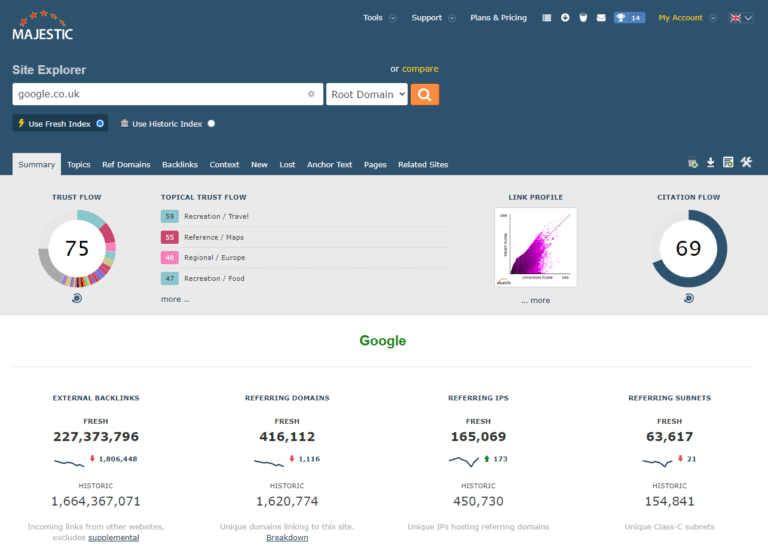Open the language flag selector
Image resolution: width=768 pixels, height=548 pixels.
coord(741,18)
